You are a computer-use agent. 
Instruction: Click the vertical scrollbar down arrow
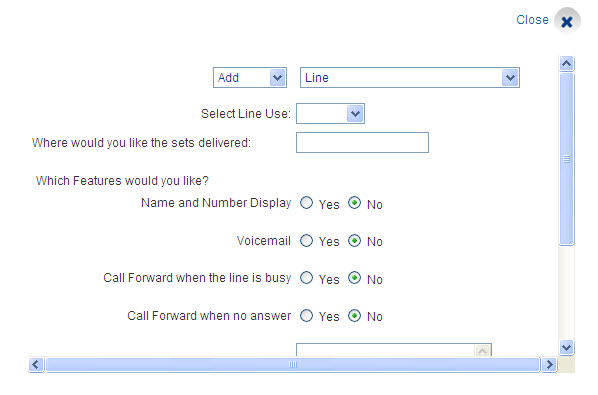pyautogui.click(x=566, y=347)
